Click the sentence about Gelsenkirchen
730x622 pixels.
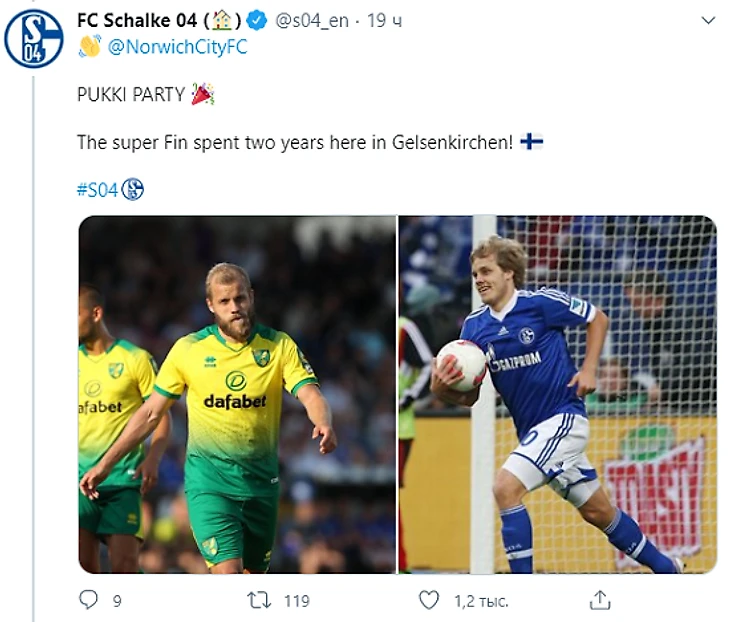(295, 142)
